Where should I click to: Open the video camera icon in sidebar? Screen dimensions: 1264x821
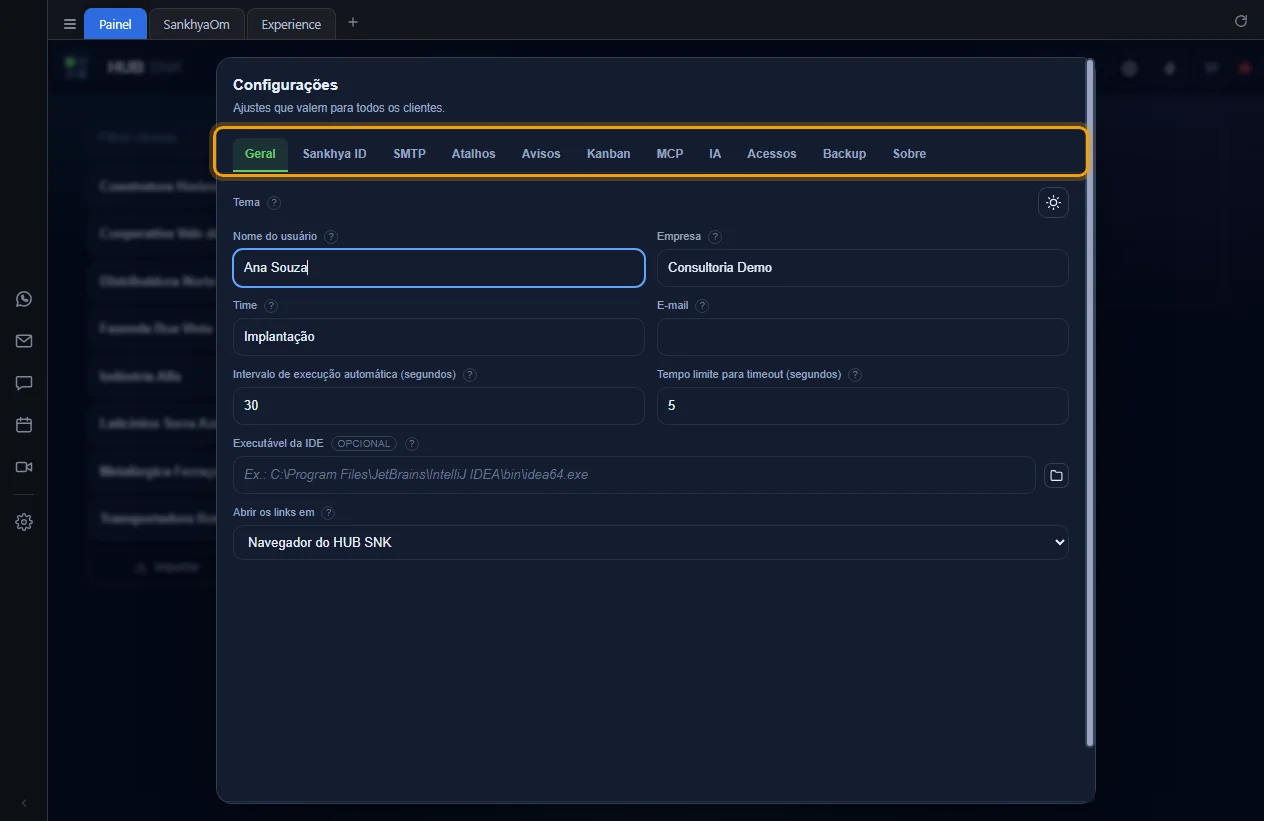(24, 467)
